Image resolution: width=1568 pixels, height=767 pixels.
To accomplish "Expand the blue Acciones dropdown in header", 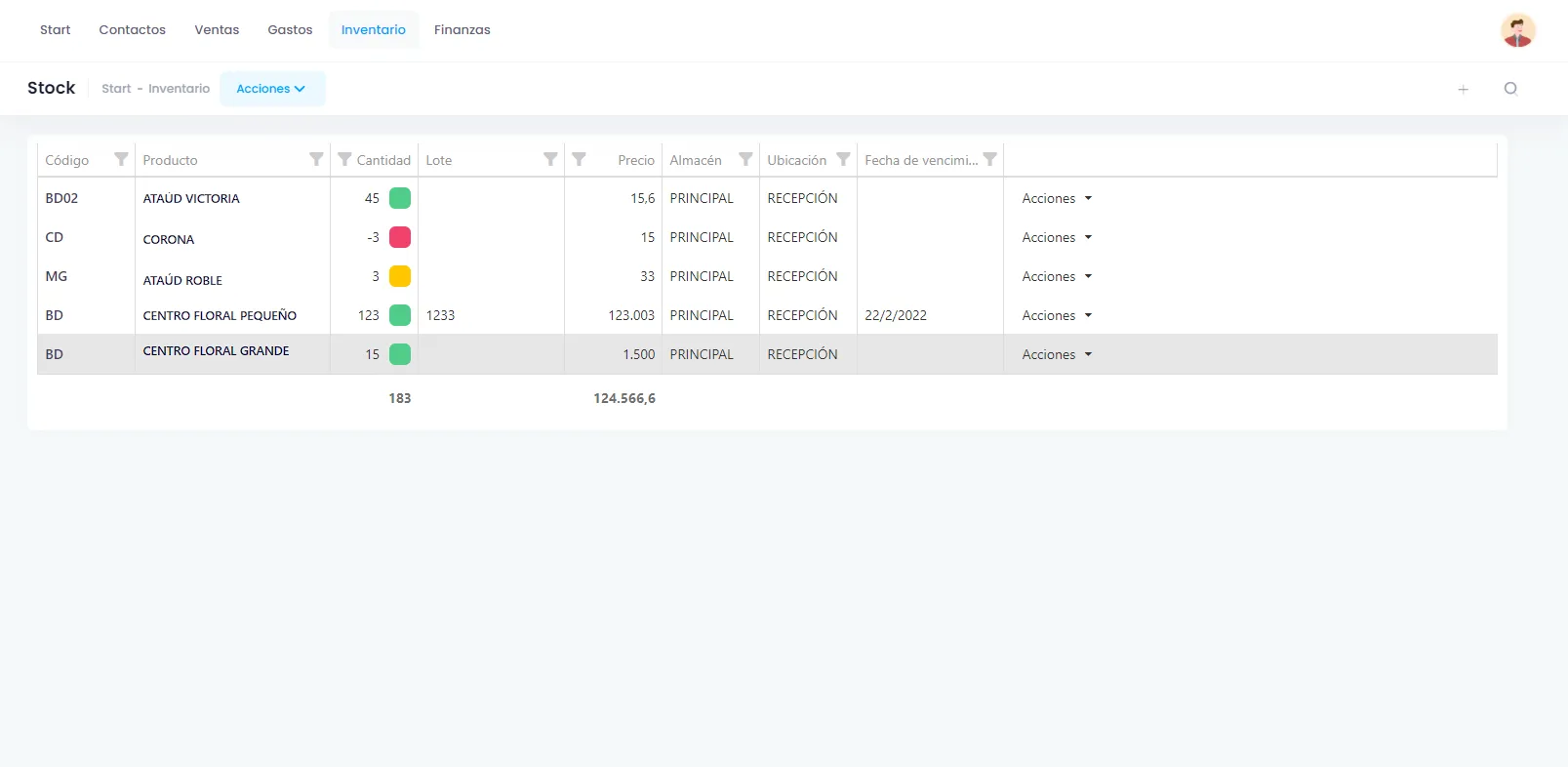I will pyautogui.click(x=272, y=89).
